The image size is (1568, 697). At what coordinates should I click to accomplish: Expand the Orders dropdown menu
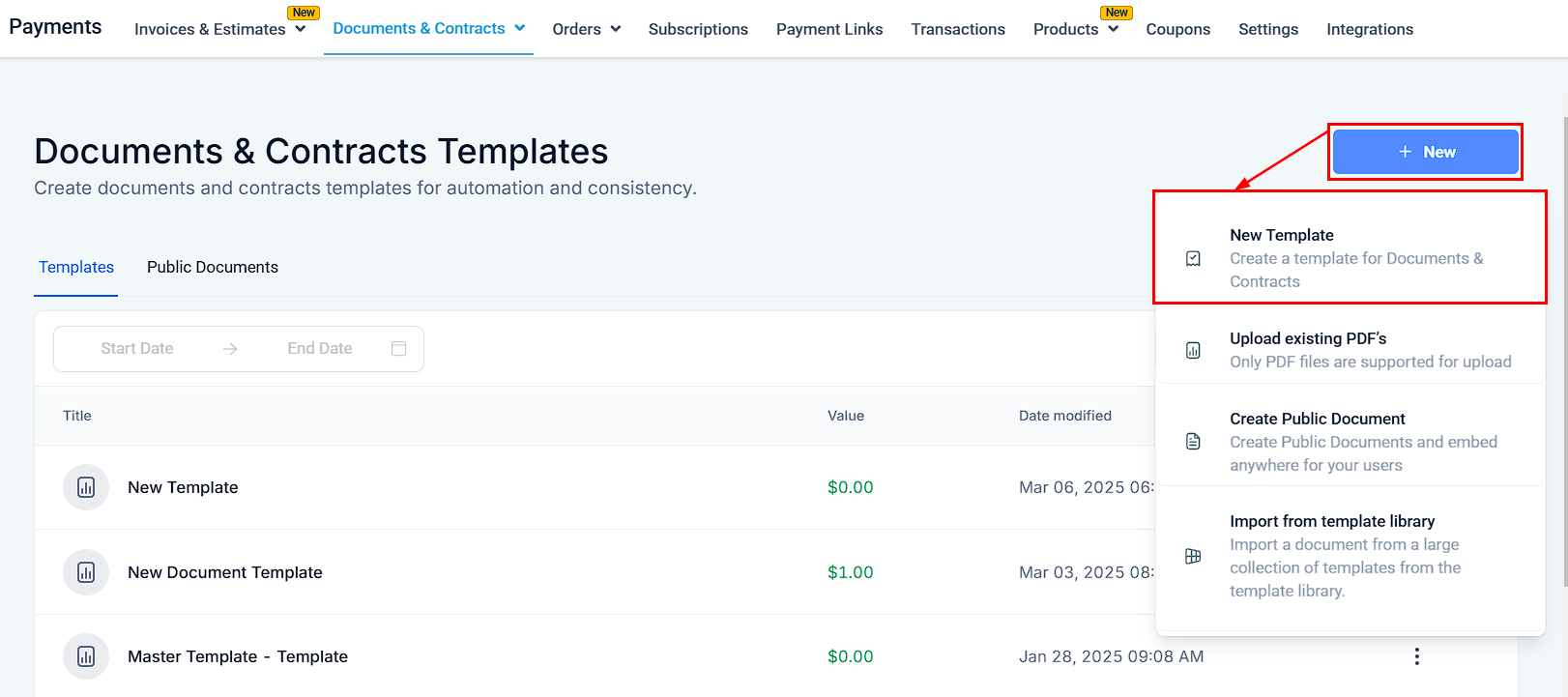point(616,29)
